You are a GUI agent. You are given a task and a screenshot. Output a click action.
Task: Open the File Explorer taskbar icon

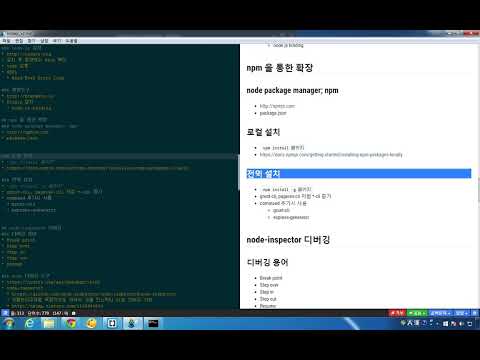49,323
